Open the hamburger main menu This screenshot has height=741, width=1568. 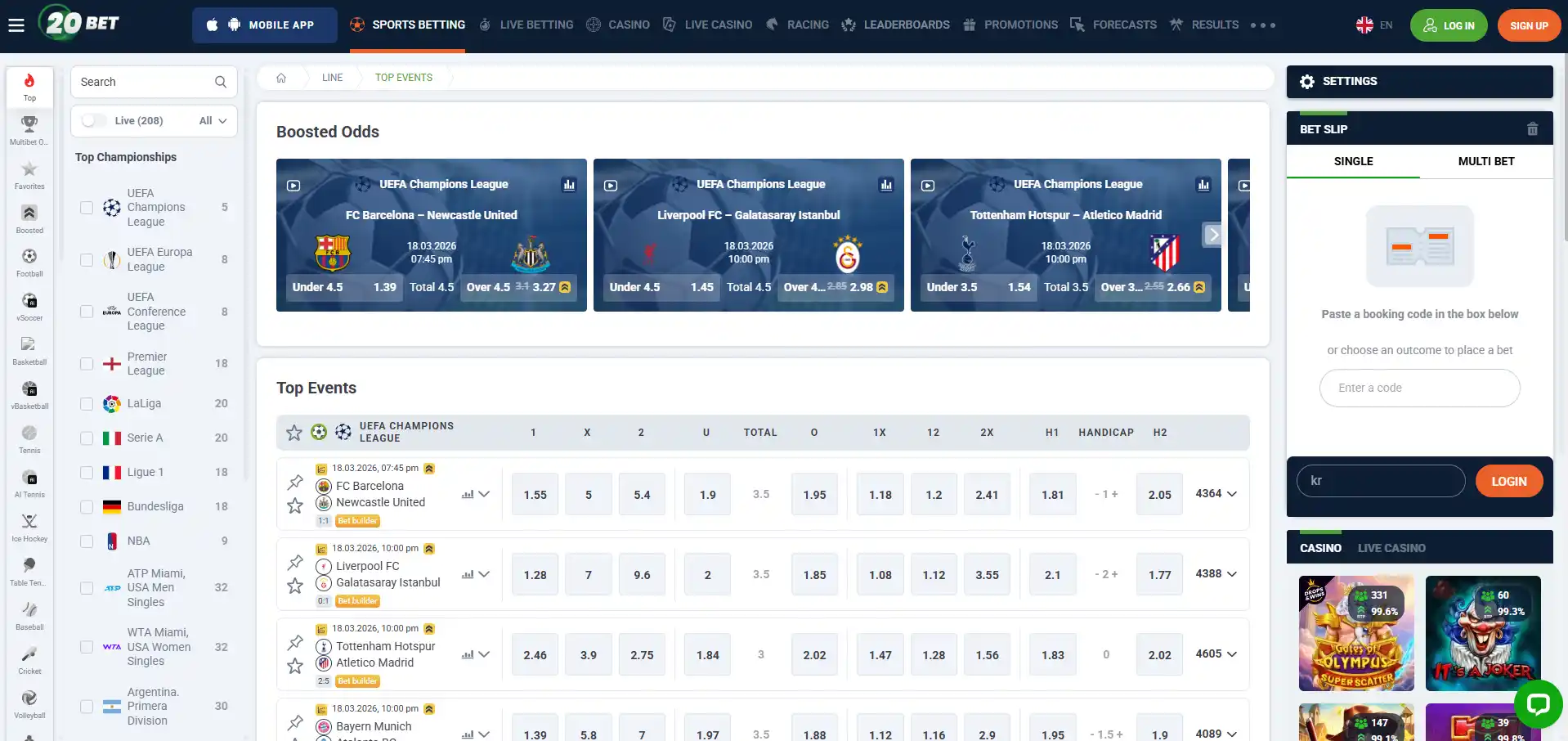click(16, 25)
